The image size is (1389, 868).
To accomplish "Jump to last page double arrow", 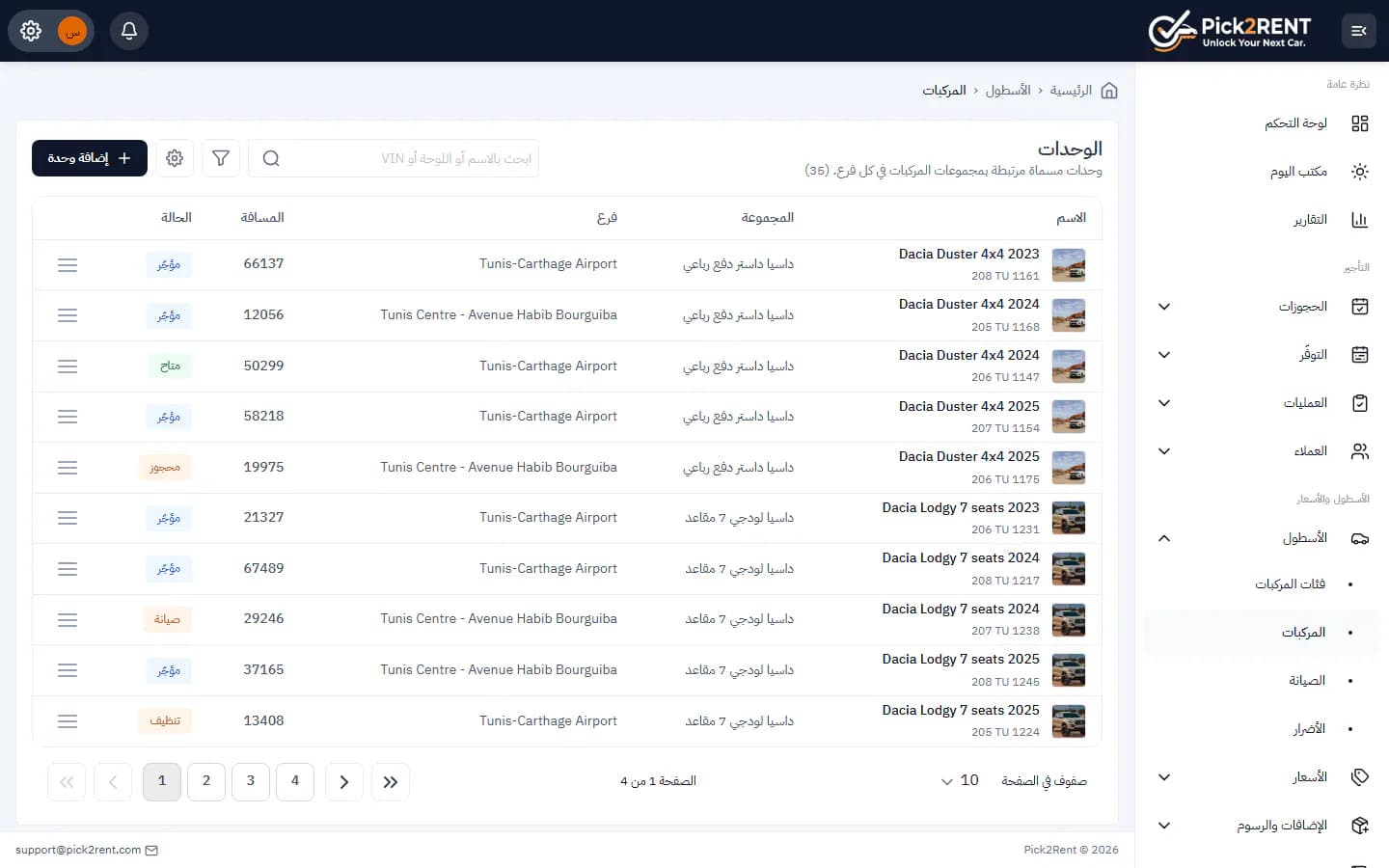I will 391,782.
